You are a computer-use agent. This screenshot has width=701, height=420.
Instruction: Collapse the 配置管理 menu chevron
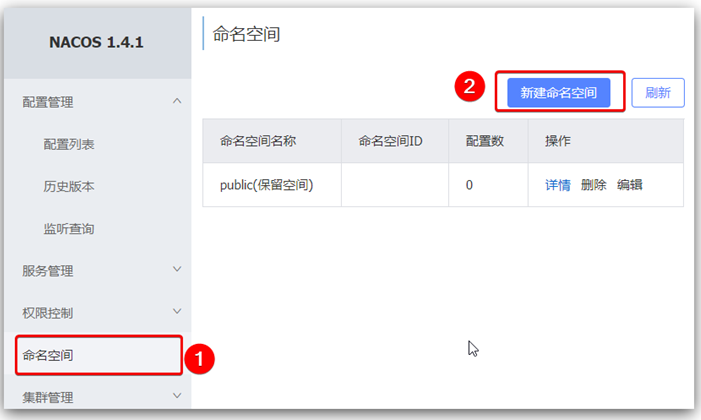coord(177,101)
